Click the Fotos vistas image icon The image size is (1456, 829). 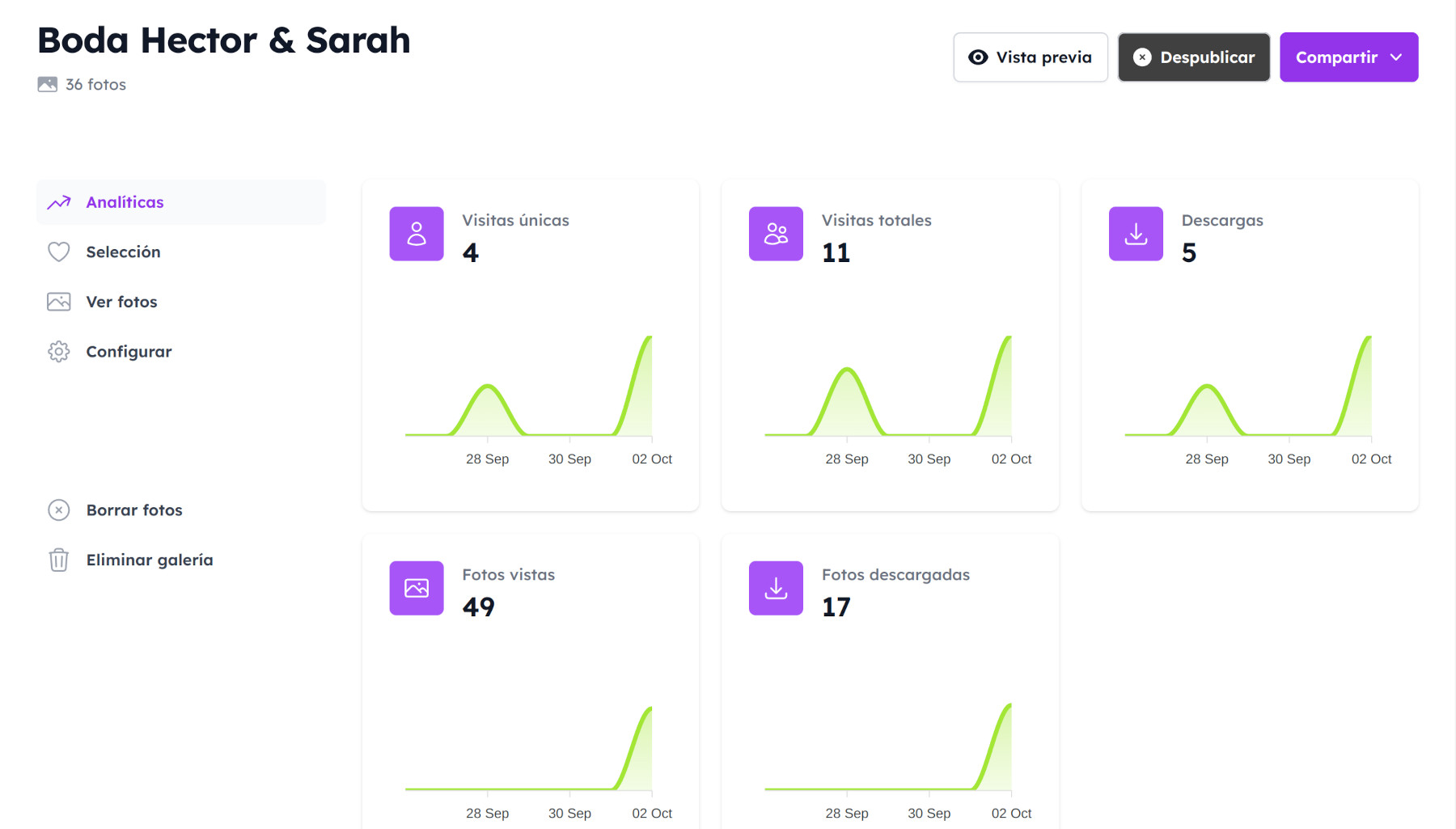point(417,588)
